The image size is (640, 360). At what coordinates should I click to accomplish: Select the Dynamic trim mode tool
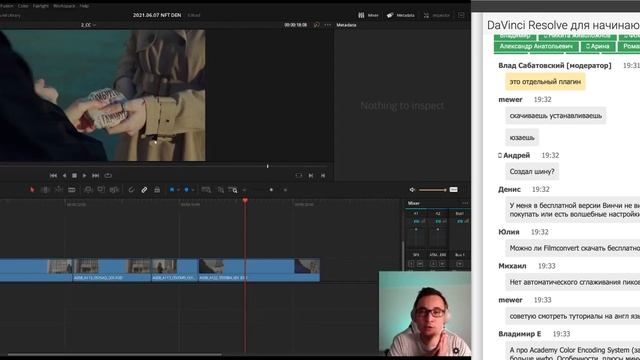(x=59, y=190)
